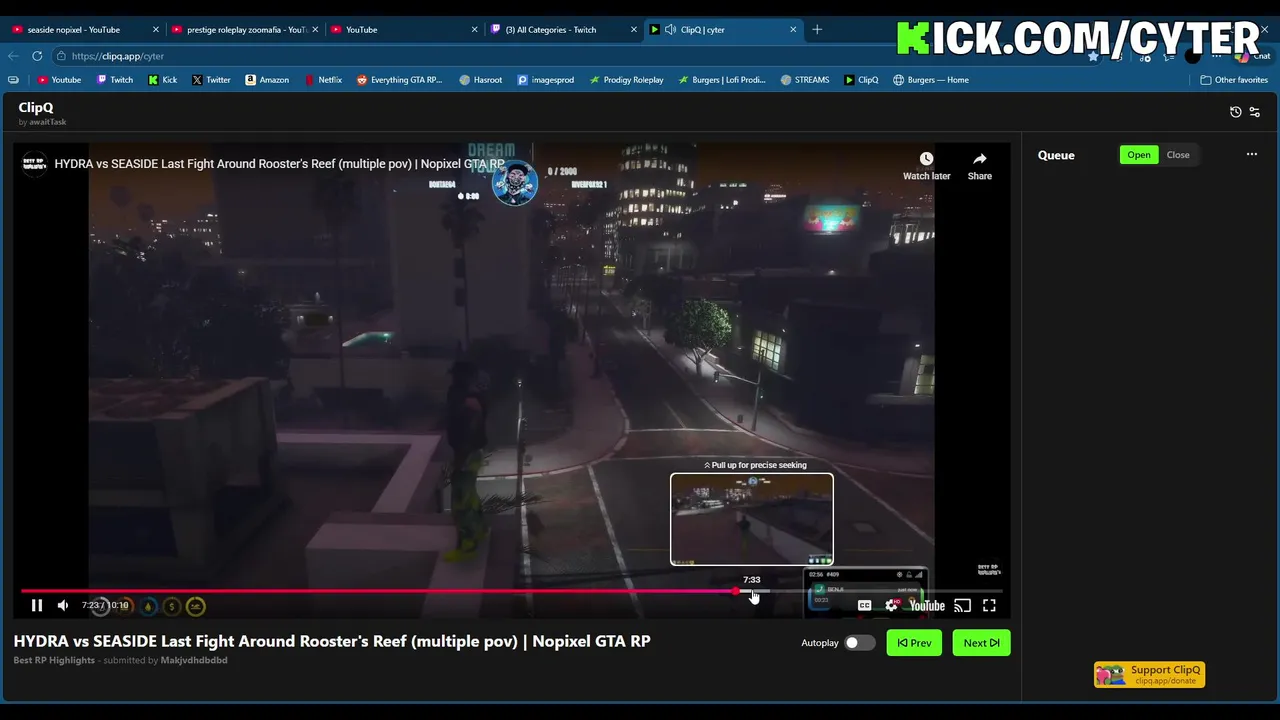Switch to prestige roleplay zoomafia tab
The width and height of the screenshot is (1280, 720).
click(x=246, y=30)
